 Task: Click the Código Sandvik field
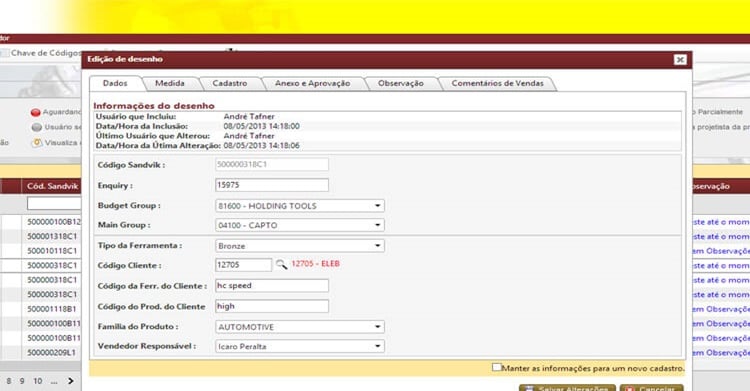coord(272,164)
